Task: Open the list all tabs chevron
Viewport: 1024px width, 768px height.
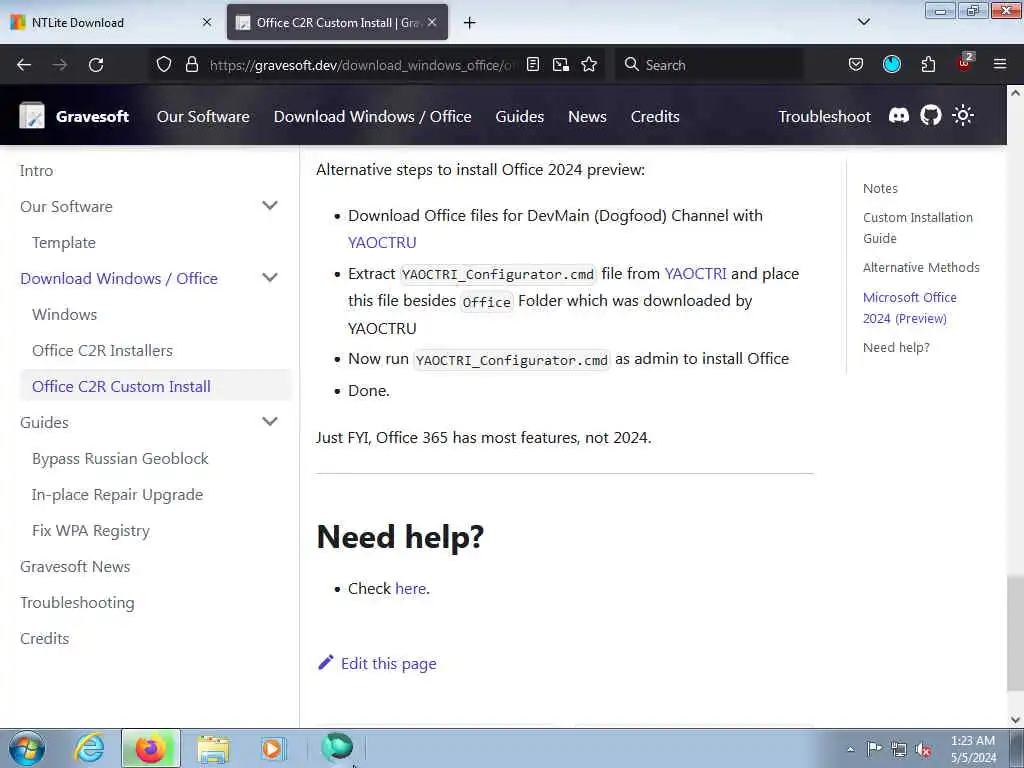Action: [x=863, y=22]
